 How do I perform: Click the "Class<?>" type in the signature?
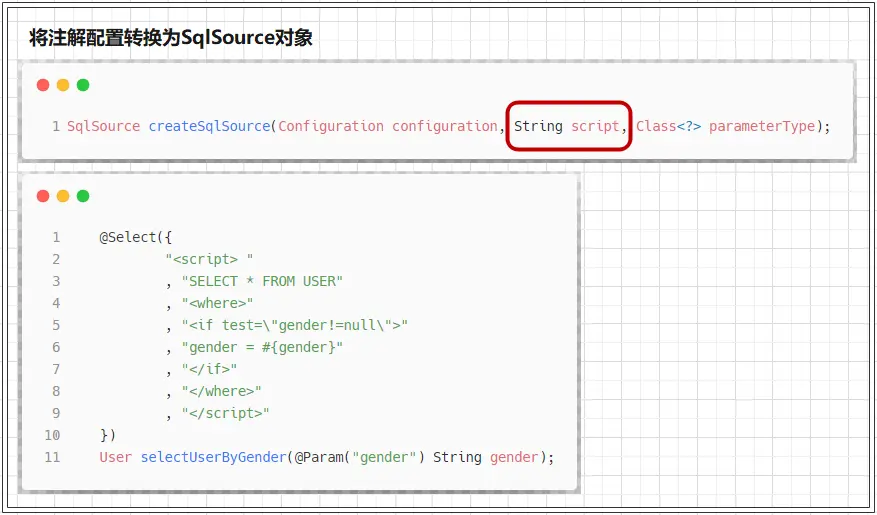click(668, 126)
